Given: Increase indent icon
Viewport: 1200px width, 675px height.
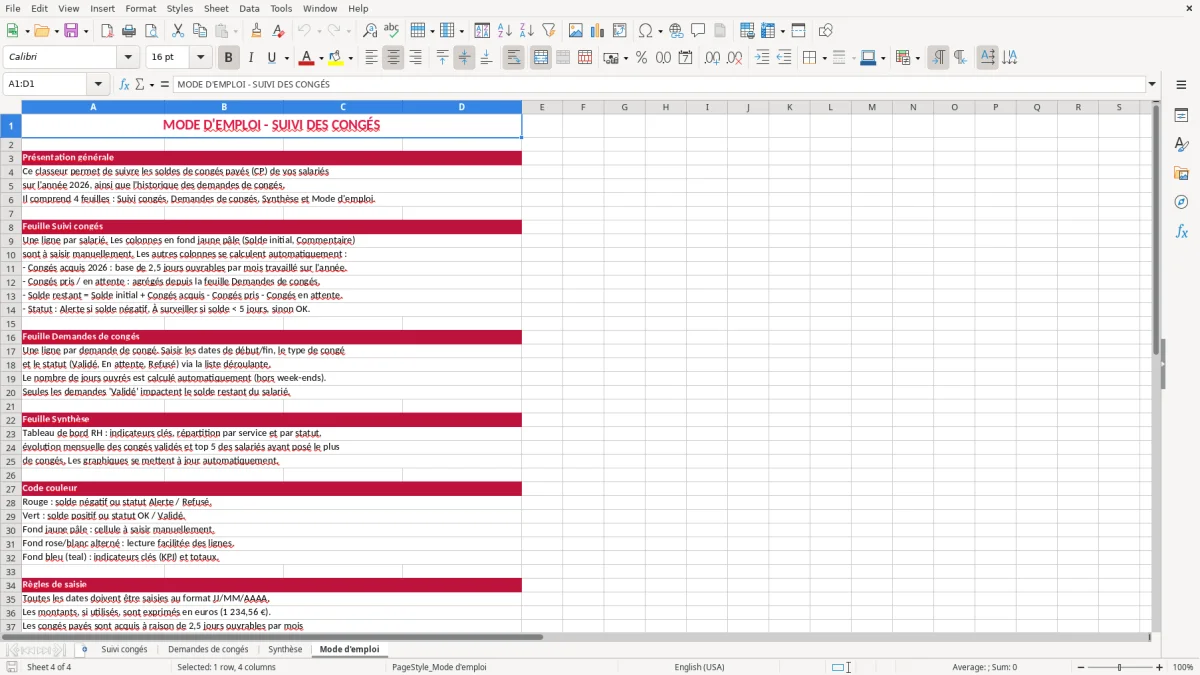Looking at the screenshot, I should coord(762,58).
